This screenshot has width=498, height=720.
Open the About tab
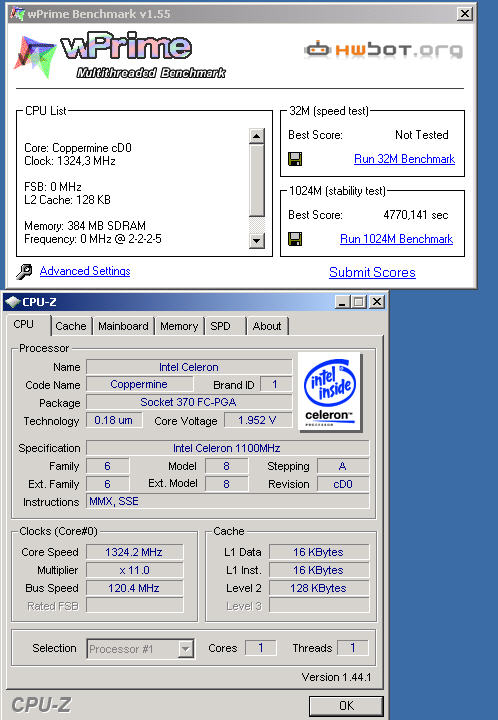click(267, 326)
